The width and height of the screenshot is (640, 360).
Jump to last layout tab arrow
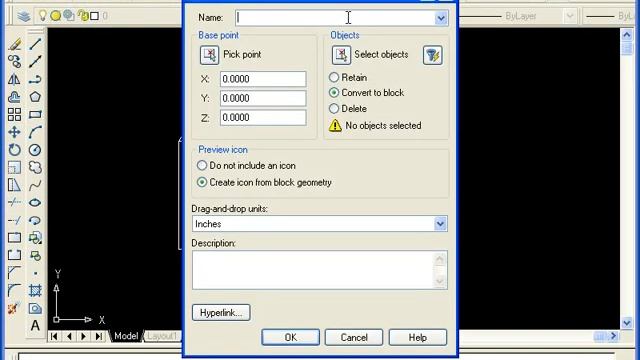point(98,336)
